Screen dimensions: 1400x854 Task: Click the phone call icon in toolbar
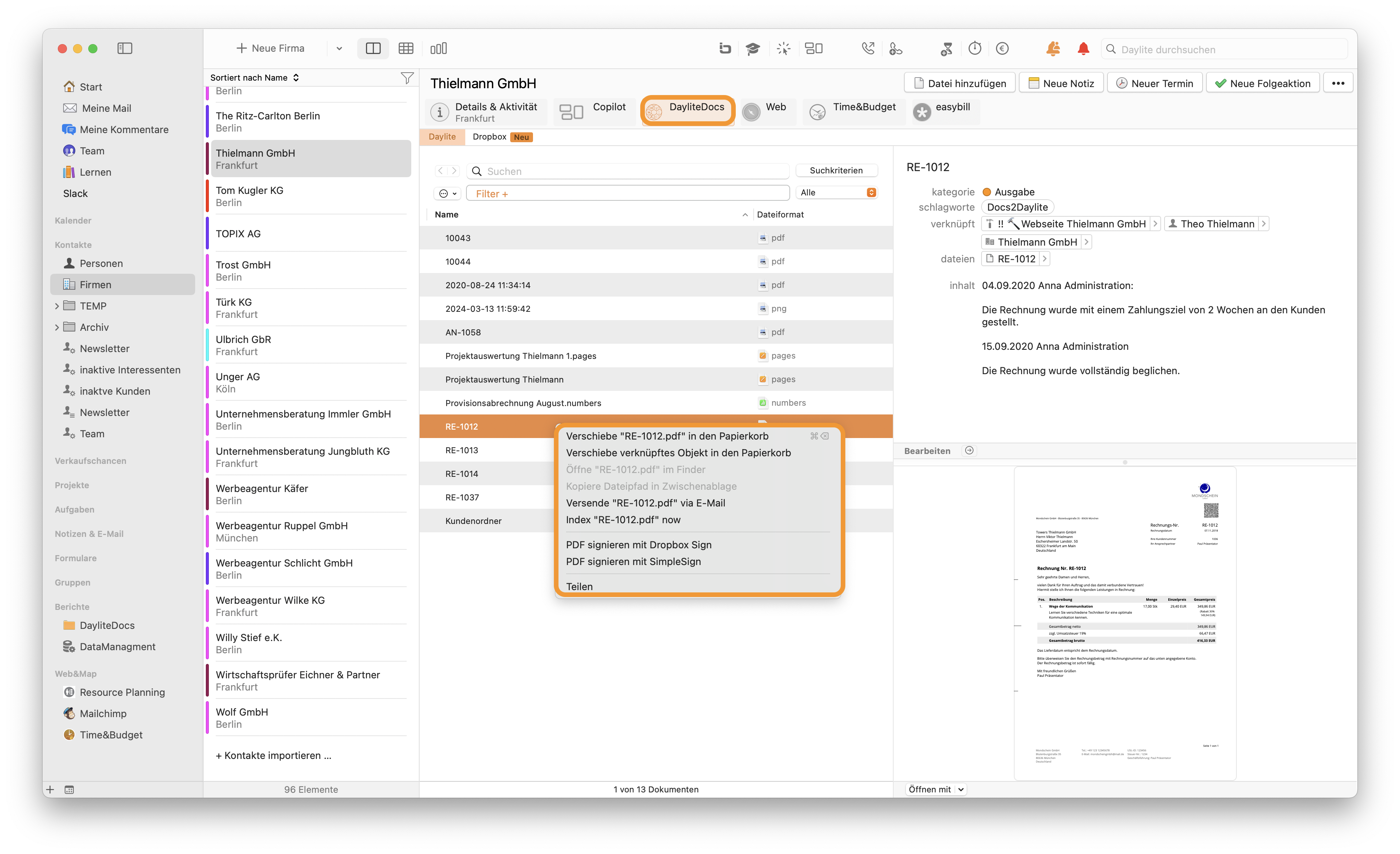coord(868,49)
